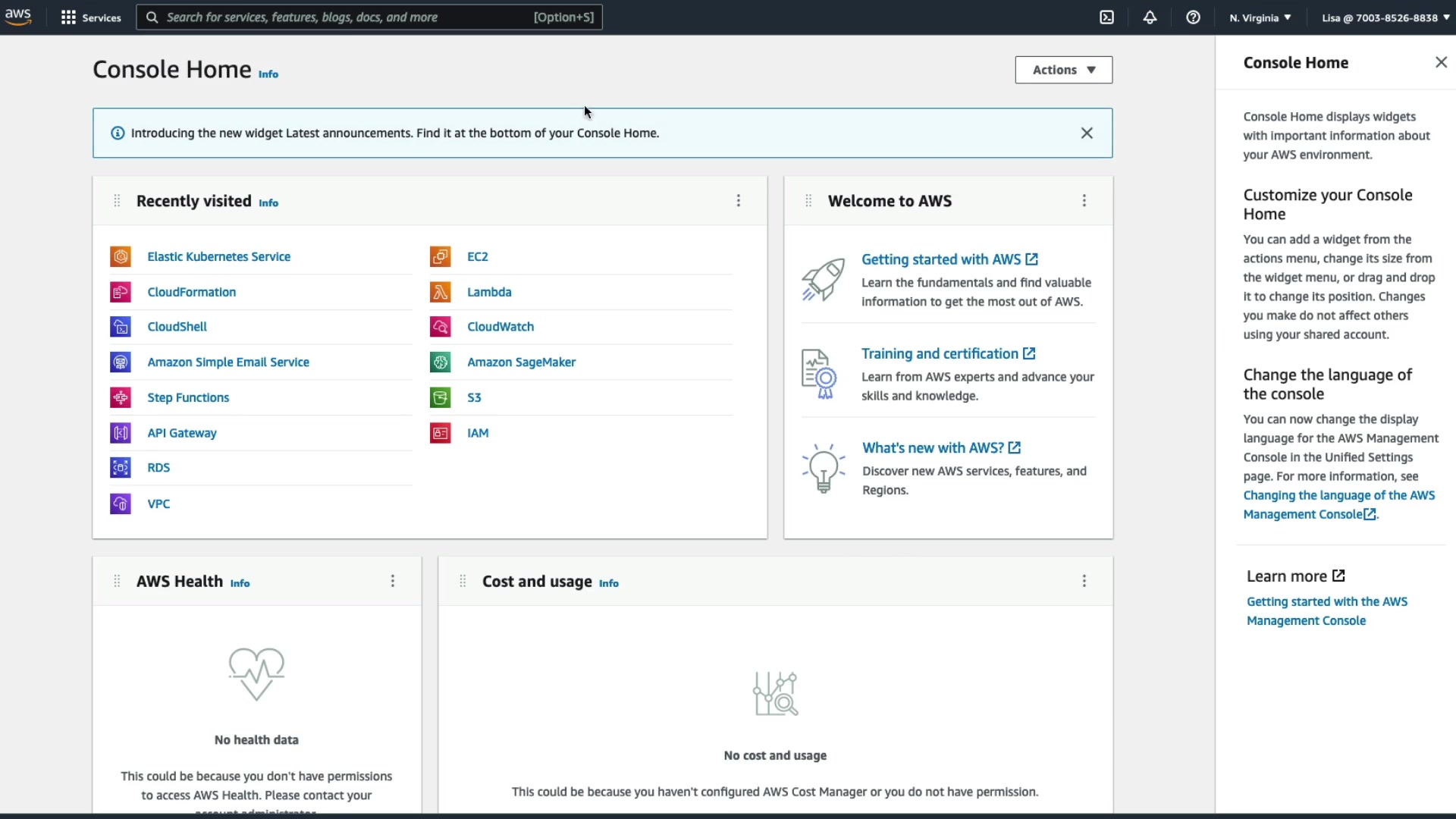This screenshot has height=819, width=1456.
Task: Dismiss the Latest announcements info banner
Action: (1086, 133)
